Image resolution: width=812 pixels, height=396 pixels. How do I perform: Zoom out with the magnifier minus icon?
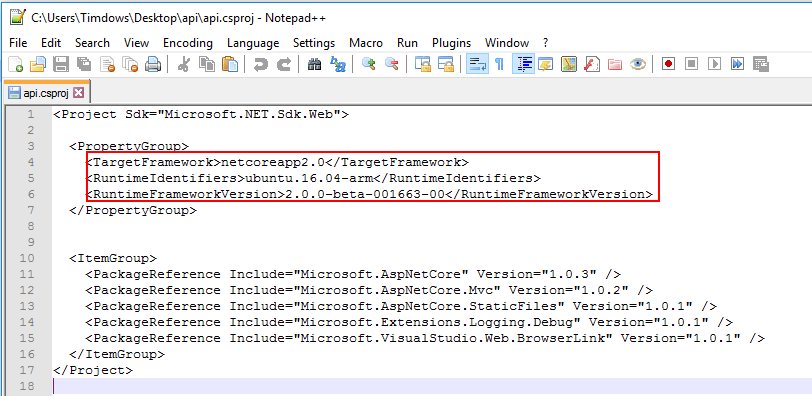click(x=392, y=64)
